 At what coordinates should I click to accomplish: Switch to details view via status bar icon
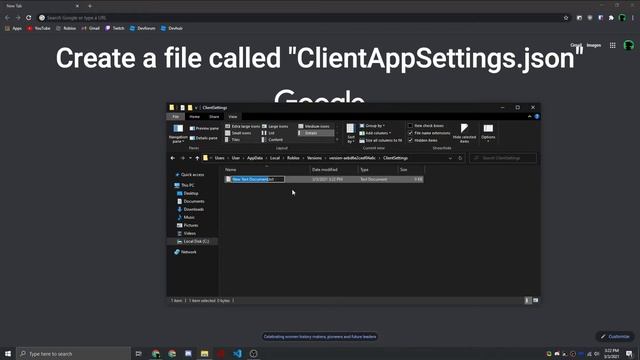click(x=528, y=300)
